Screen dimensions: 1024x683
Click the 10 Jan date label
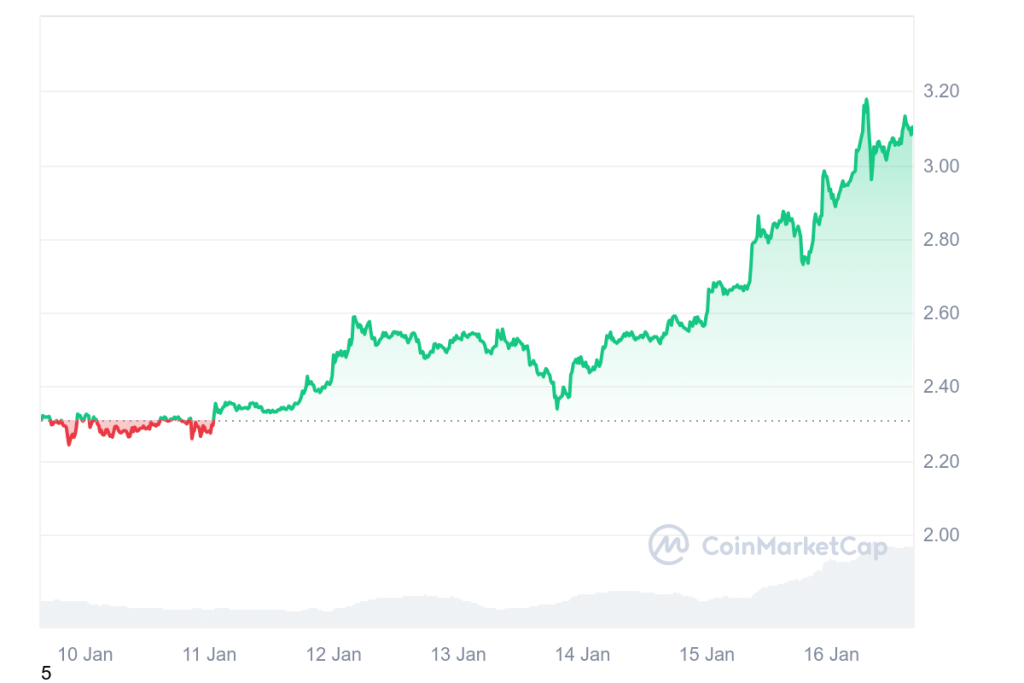[85, 655]
